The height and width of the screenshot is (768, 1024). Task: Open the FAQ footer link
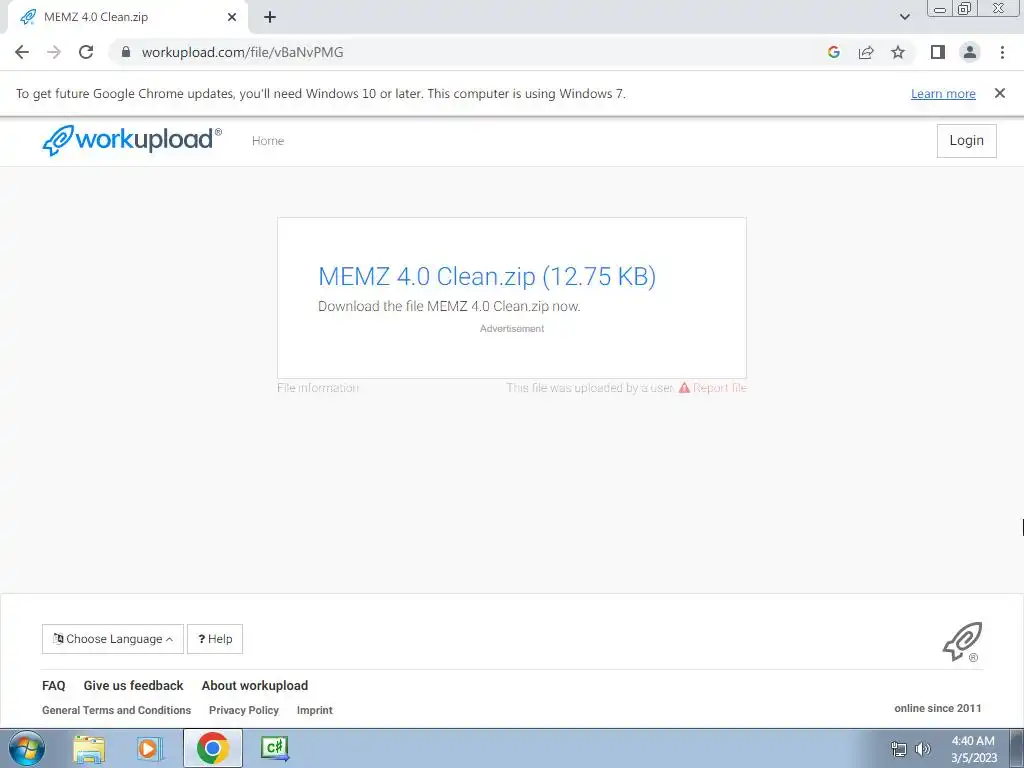(54, 686)
